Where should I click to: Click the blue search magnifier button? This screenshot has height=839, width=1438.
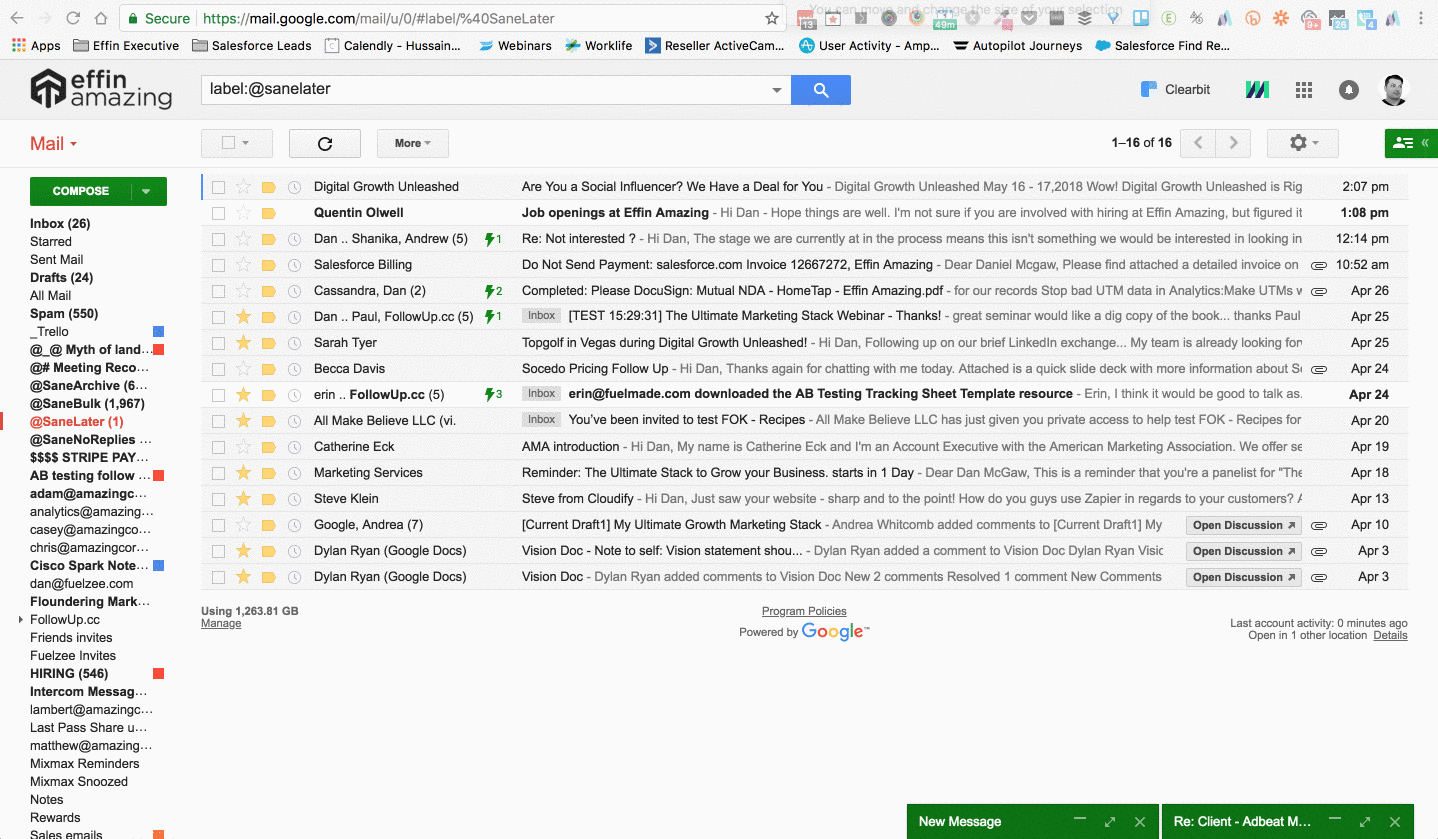click(820, 90)
